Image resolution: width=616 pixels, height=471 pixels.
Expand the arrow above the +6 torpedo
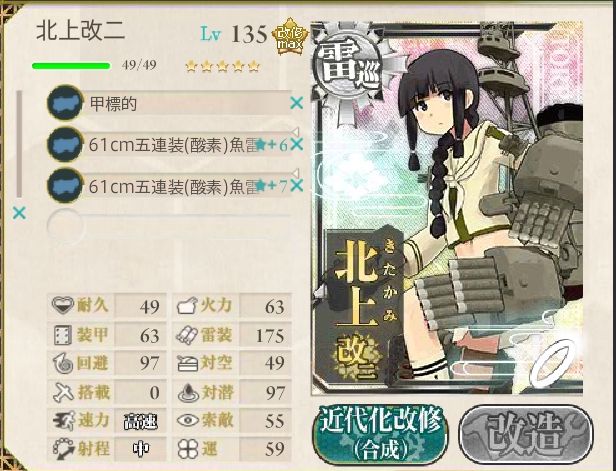[x=296, y=131]
